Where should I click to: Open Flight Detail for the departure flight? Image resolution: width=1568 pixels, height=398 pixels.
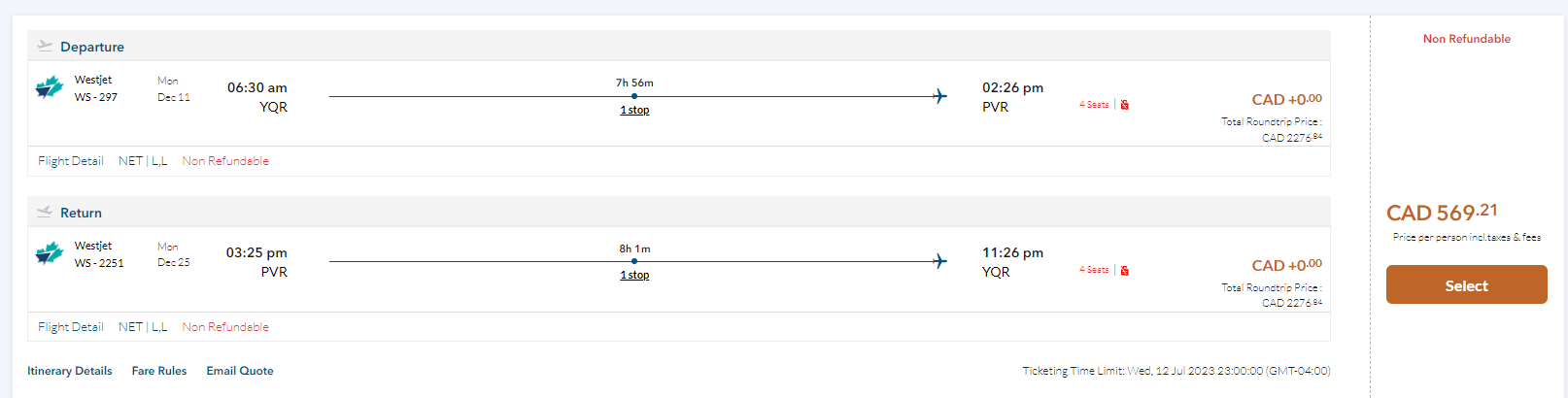(x=71, y=161)
